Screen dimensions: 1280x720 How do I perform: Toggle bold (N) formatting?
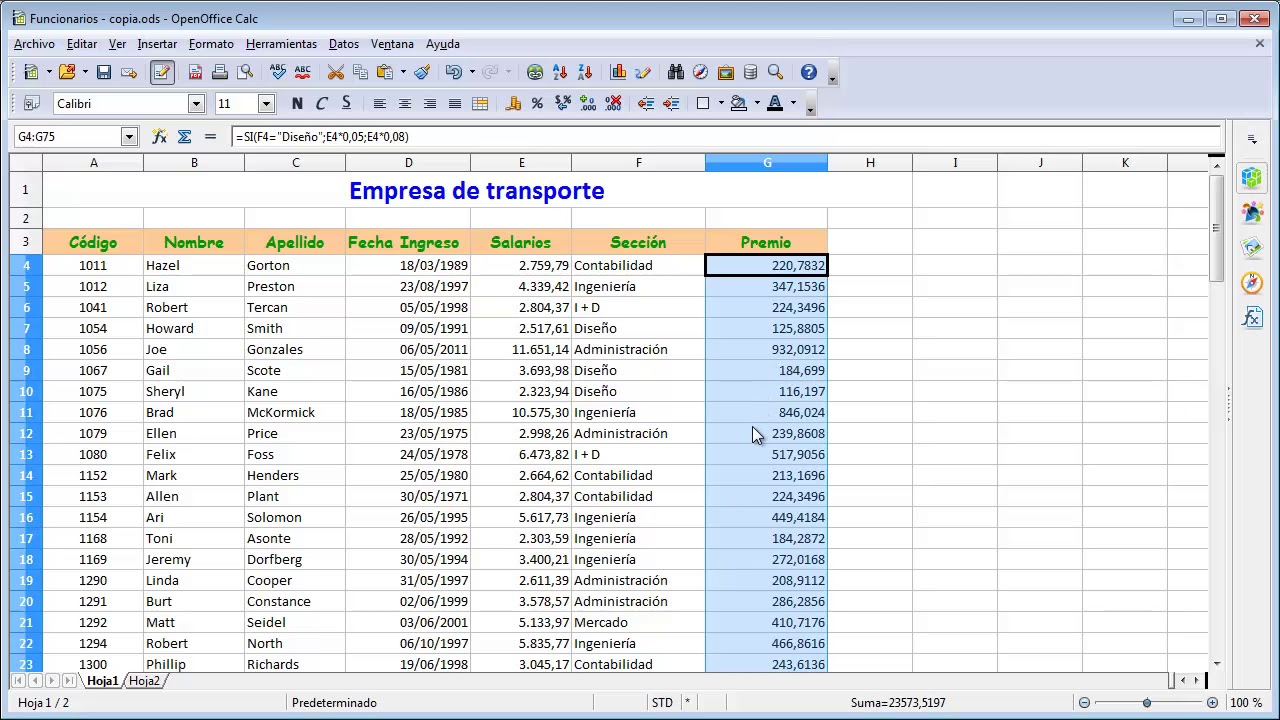[297, 103]
